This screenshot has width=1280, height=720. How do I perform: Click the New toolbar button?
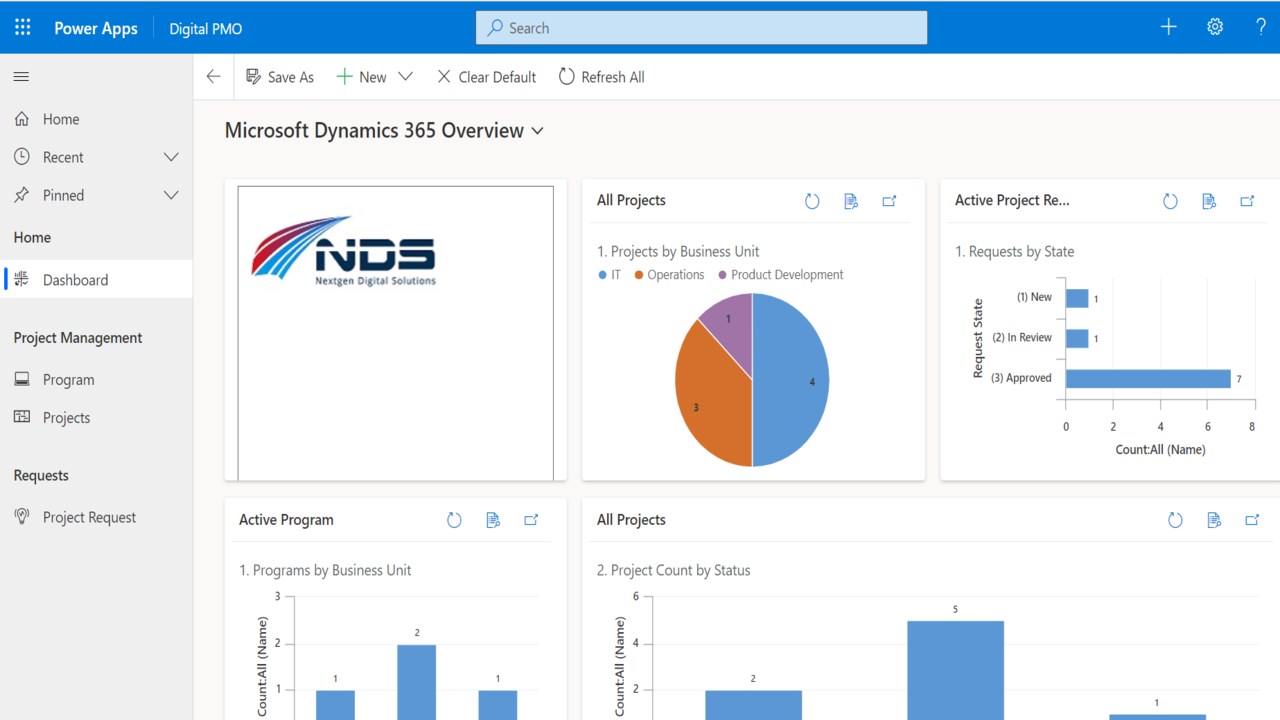coord(361,77)
